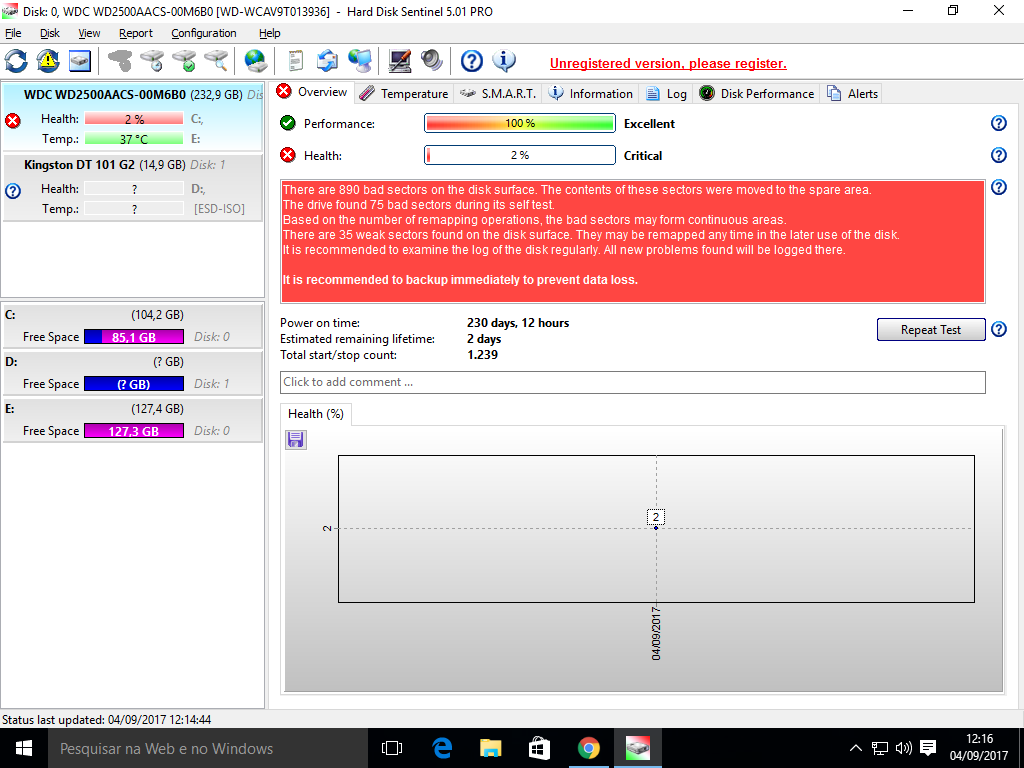Open the View menu
The width and height of the screenshot is (1024, 768).
point(89,33)
